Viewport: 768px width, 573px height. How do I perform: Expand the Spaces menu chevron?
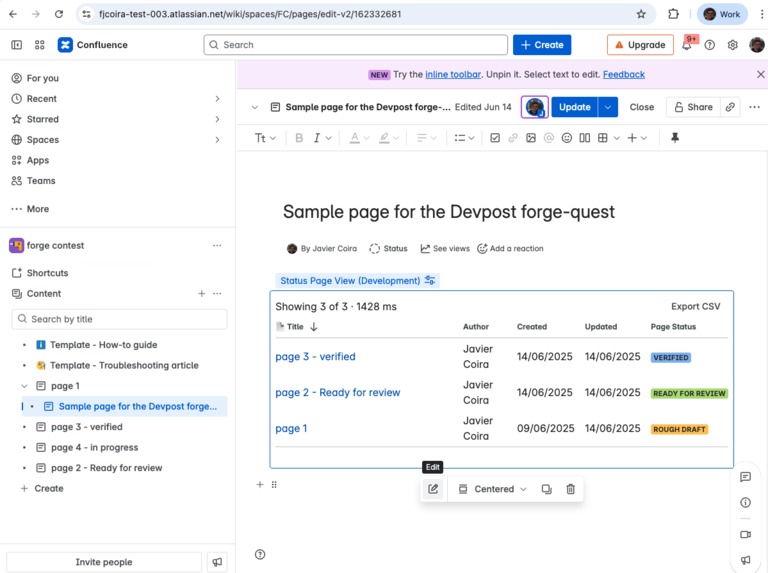(217, 140)
